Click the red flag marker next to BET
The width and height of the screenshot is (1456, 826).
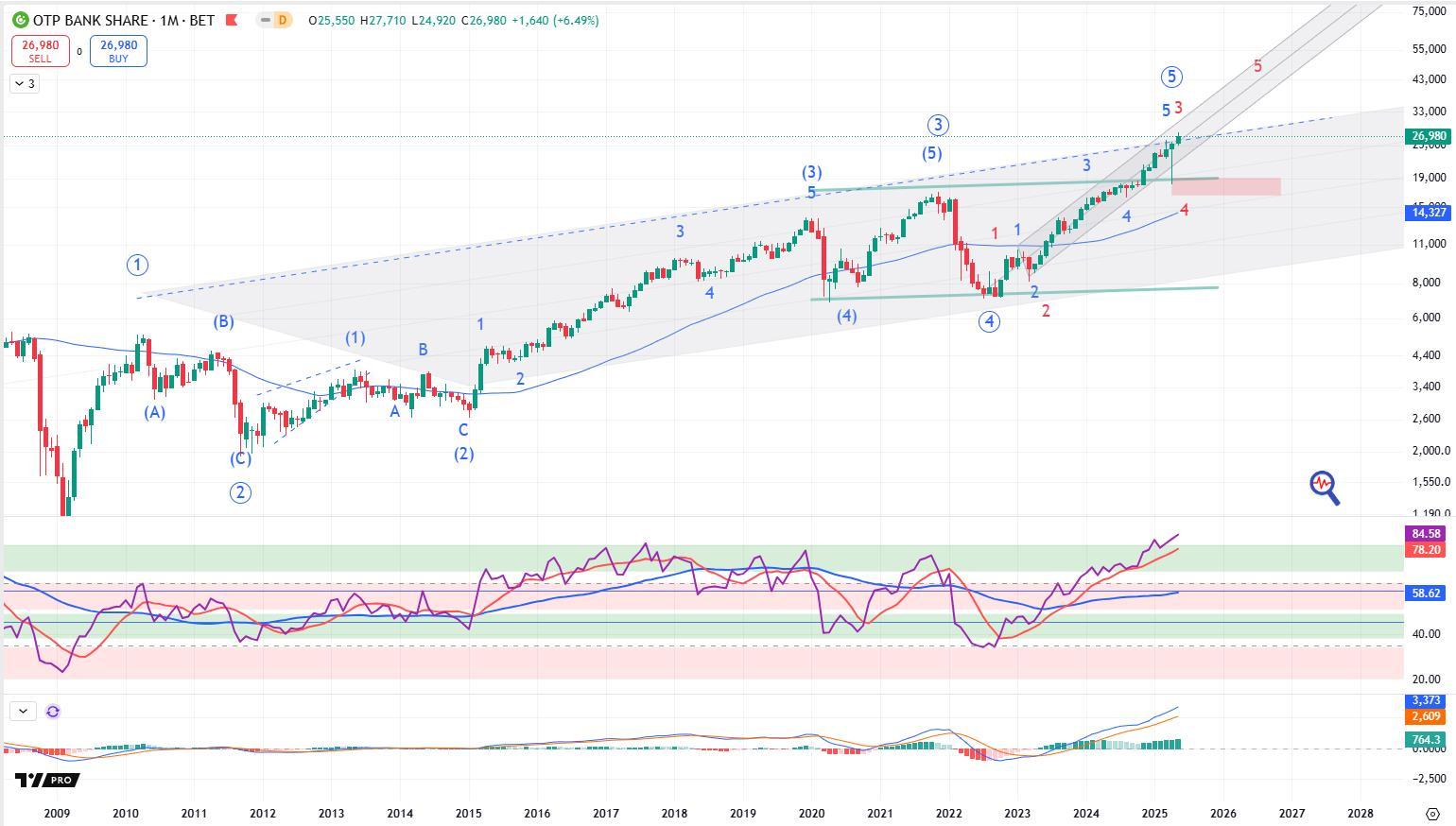pos(232,20)
